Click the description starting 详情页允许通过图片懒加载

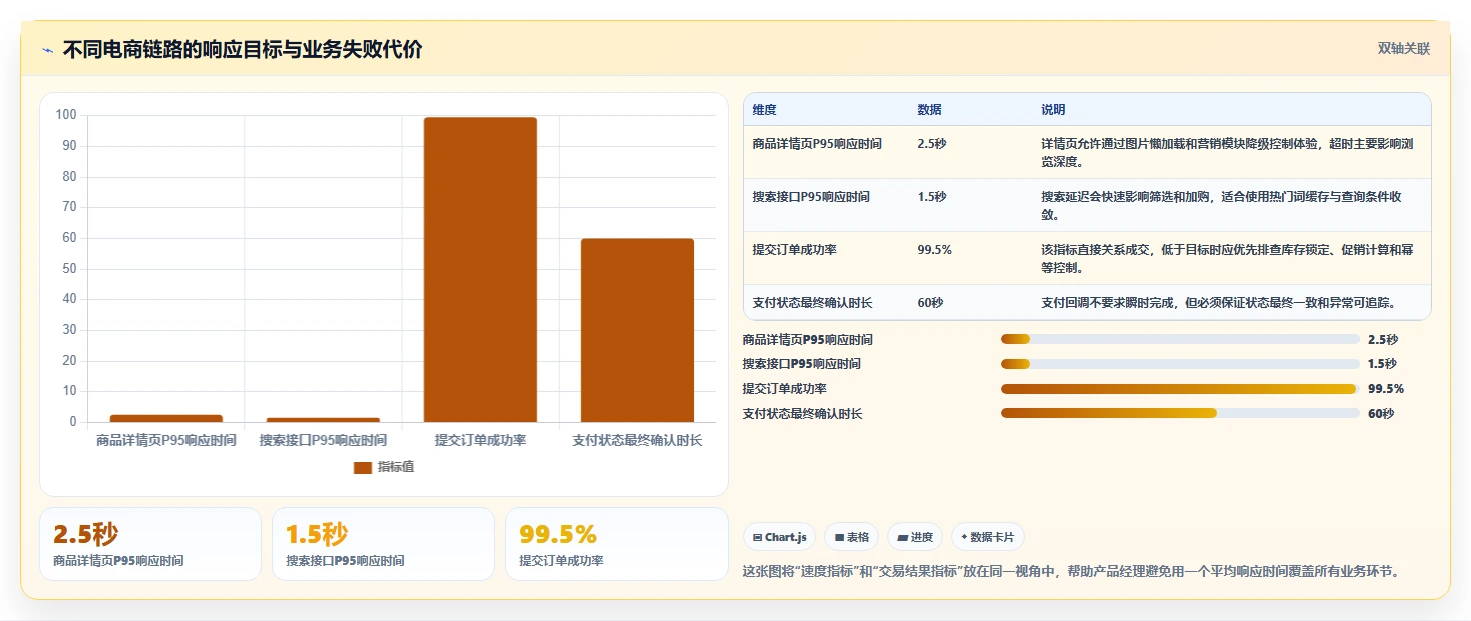point(1228,153)
